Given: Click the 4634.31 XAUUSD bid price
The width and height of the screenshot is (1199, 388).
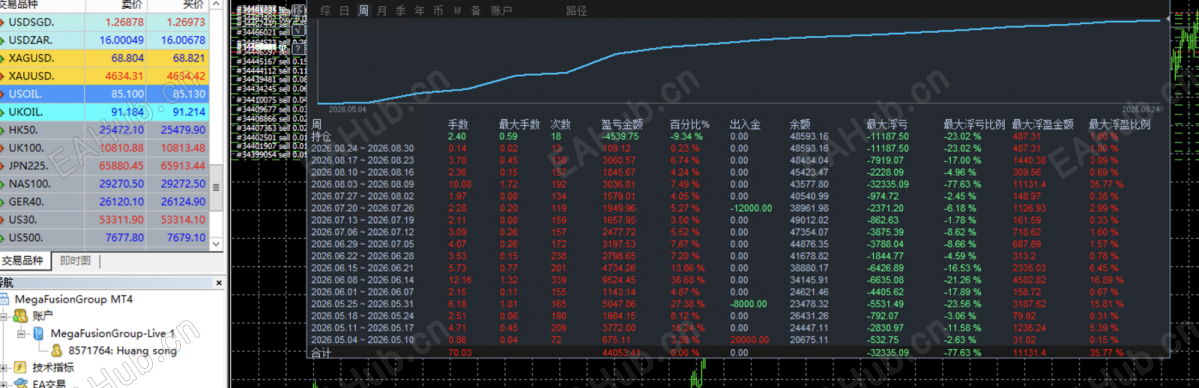Looking at the screenshot, I should (125, 76).
